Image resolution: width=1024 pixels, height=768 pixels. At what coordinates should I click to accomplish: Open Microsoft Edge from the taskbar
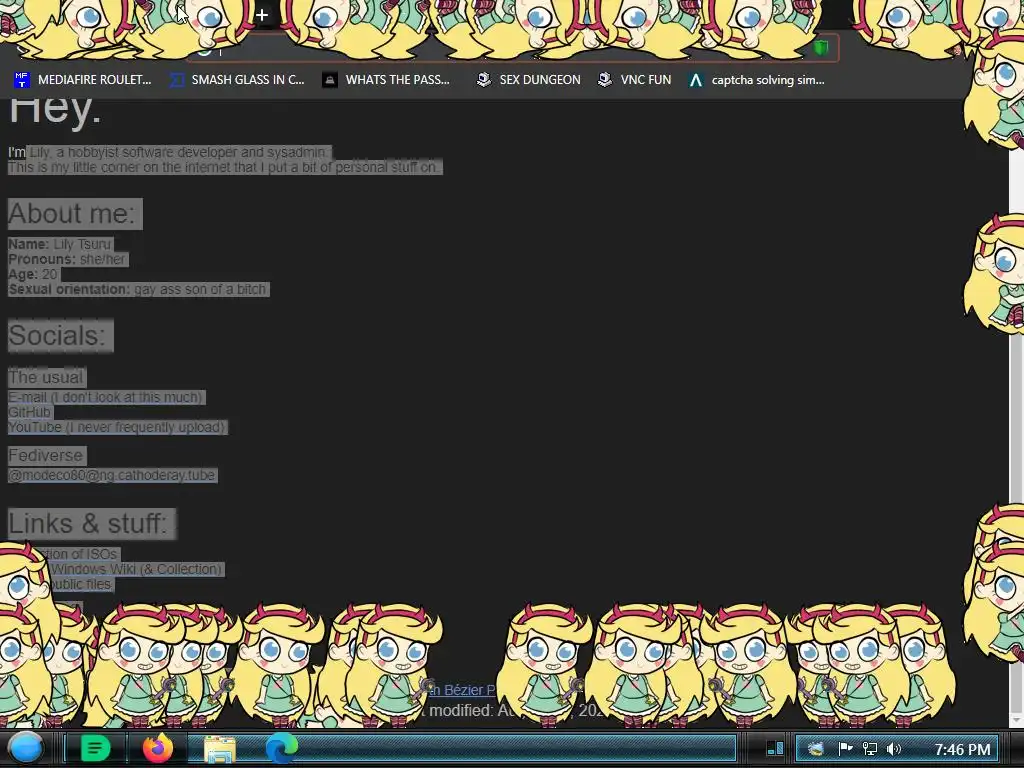coord(281,748)
